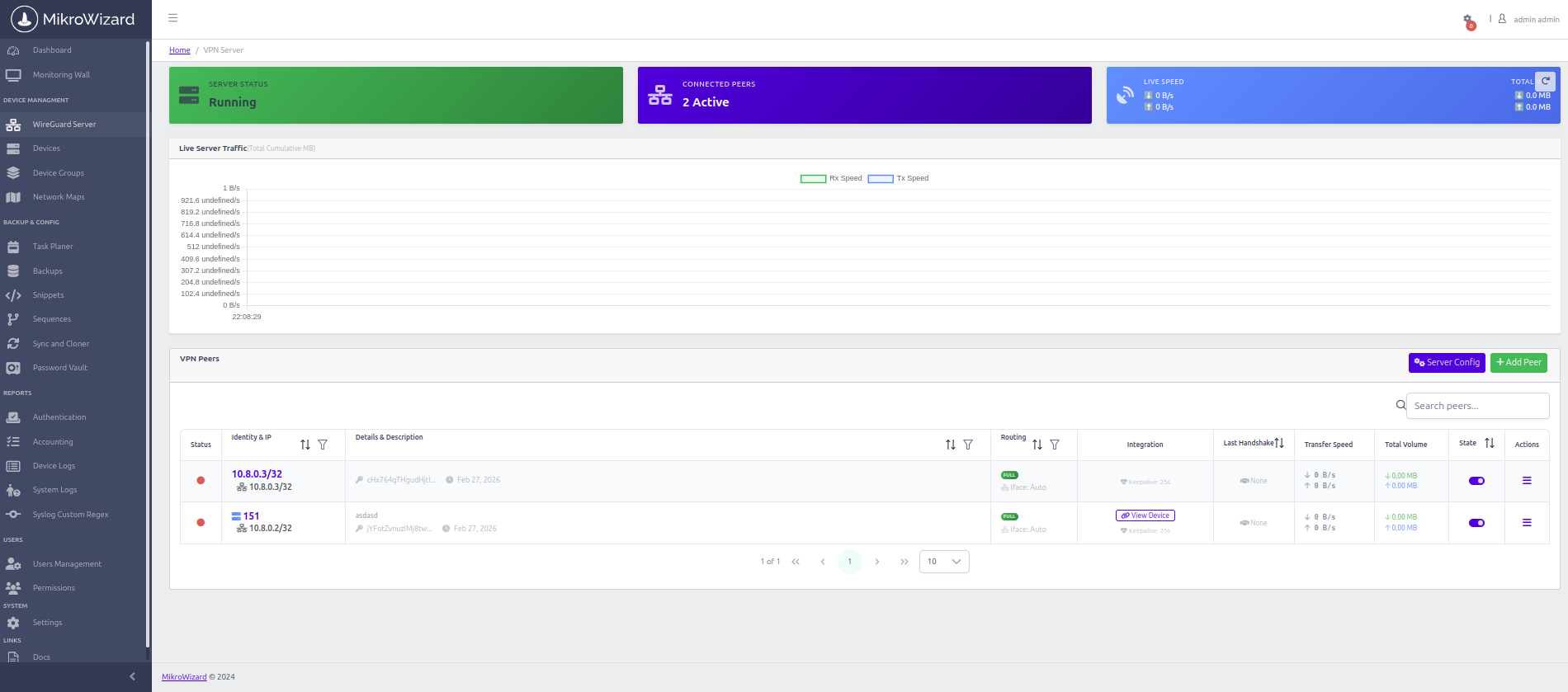Open Devices in the sidebar
This screenshot has width=1568, height=692.
click(46, 148)
